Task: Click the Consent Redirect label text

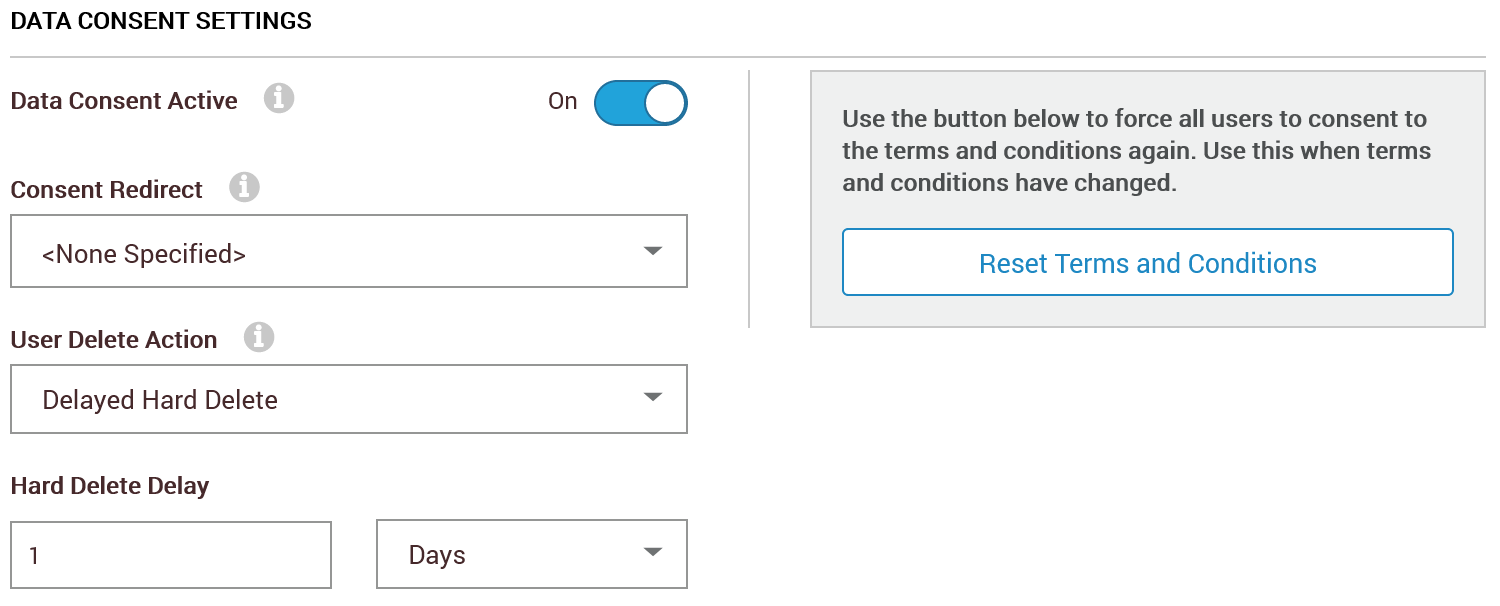Action: (107, 190)
